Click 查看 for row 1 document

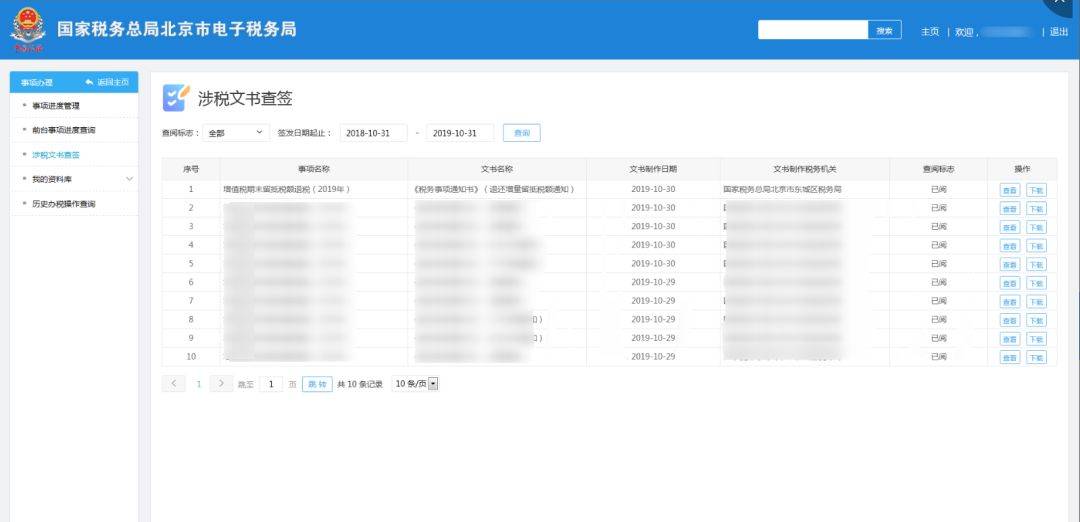1010,190
